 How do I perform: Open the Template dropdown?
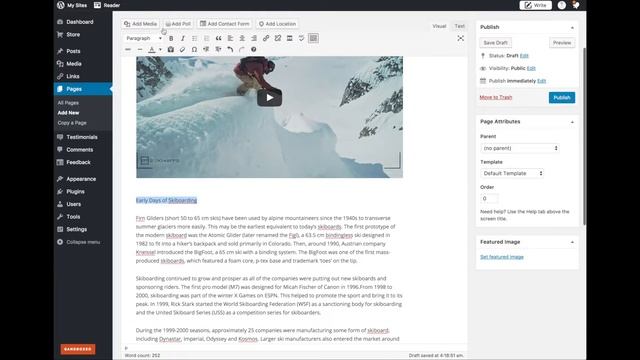pyautogui.click(x=512, y=173)
